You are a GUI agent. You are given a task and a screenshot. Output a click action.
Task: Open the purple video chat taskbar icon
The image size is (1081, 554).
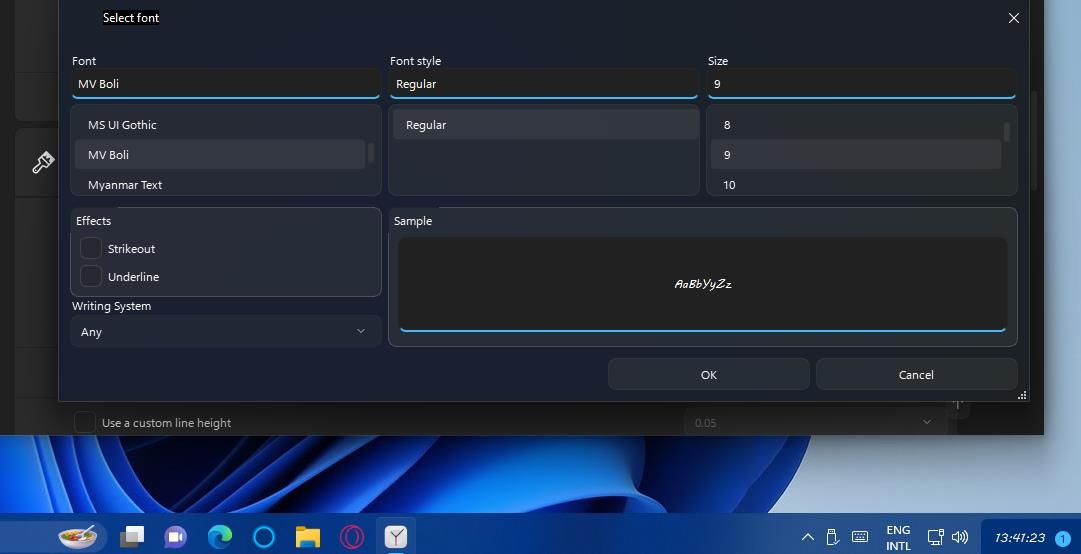(x=175, y=537)
